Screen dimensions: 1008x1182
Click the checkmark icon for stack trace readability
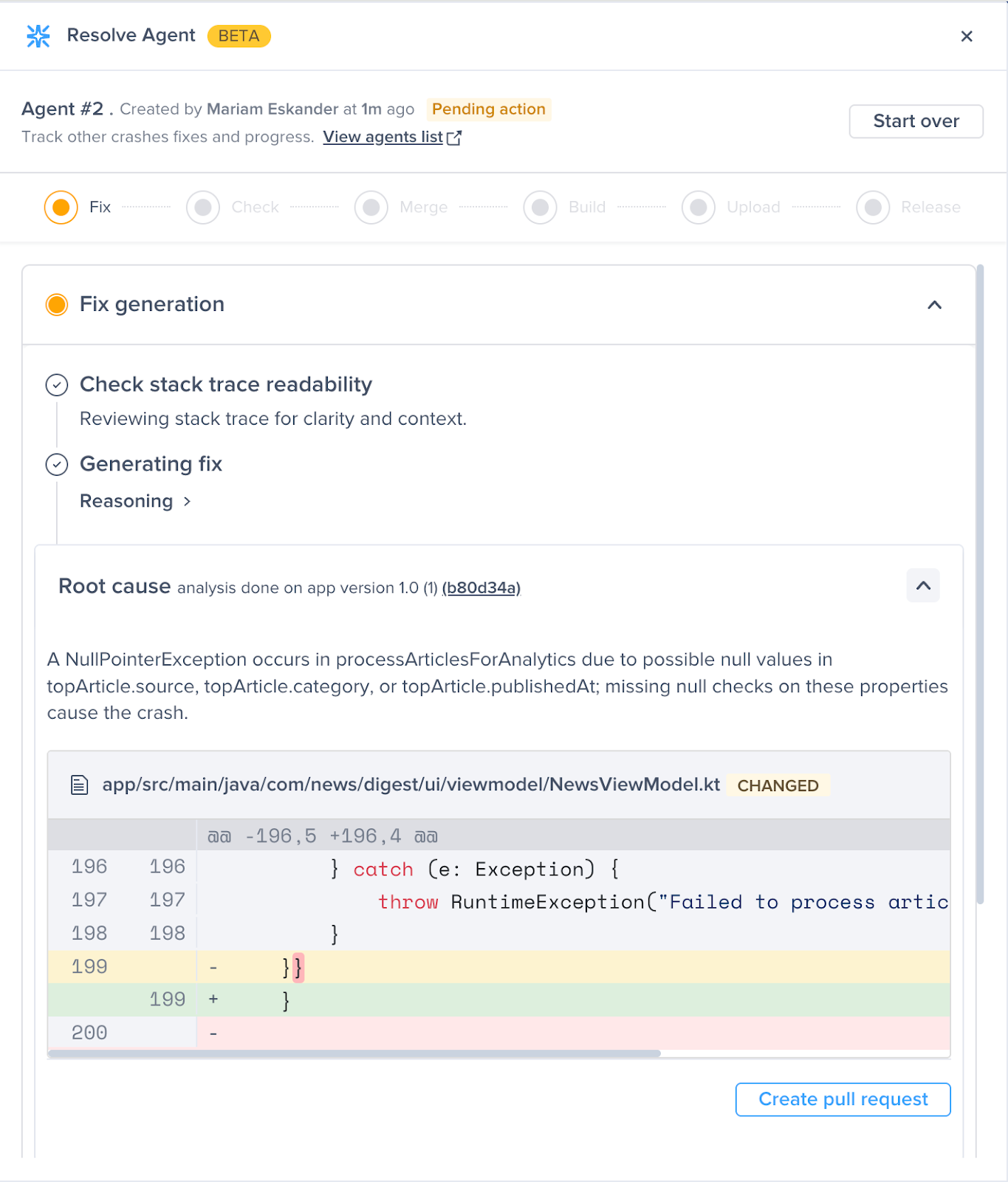click(57, 385)
